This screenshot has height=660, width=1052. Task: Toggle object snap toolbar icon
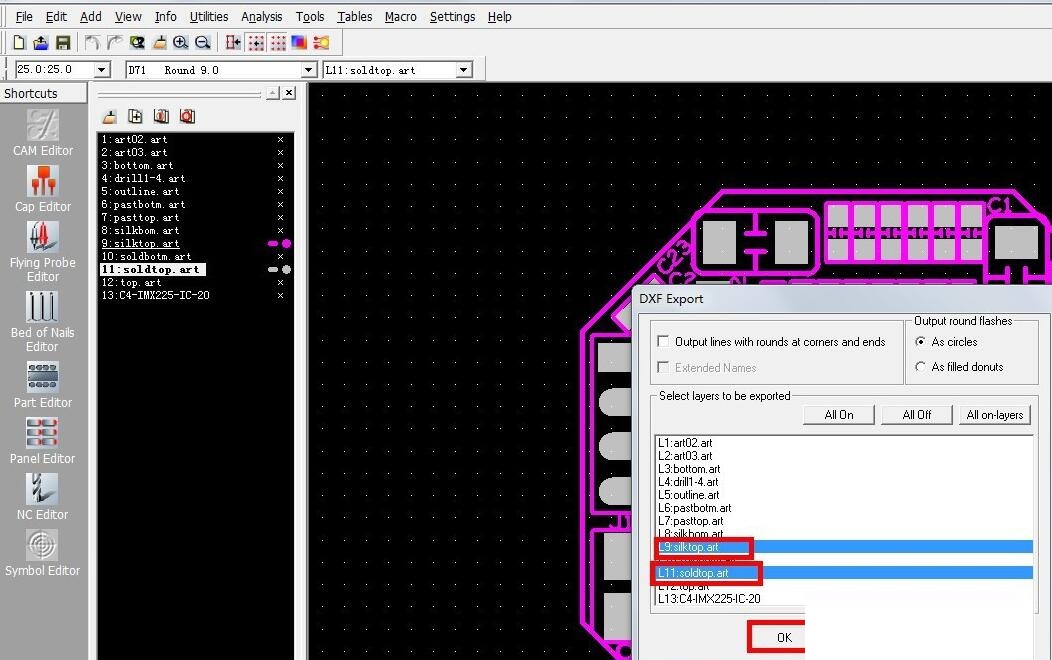pyautogui.click(x=233, y=43)
